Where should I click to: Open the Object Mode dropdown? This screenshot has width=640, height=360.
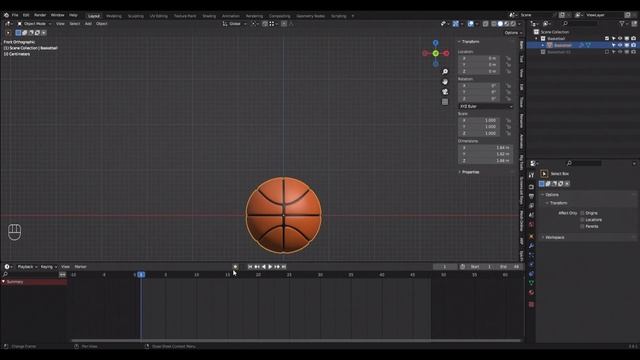tap(34, 24)
